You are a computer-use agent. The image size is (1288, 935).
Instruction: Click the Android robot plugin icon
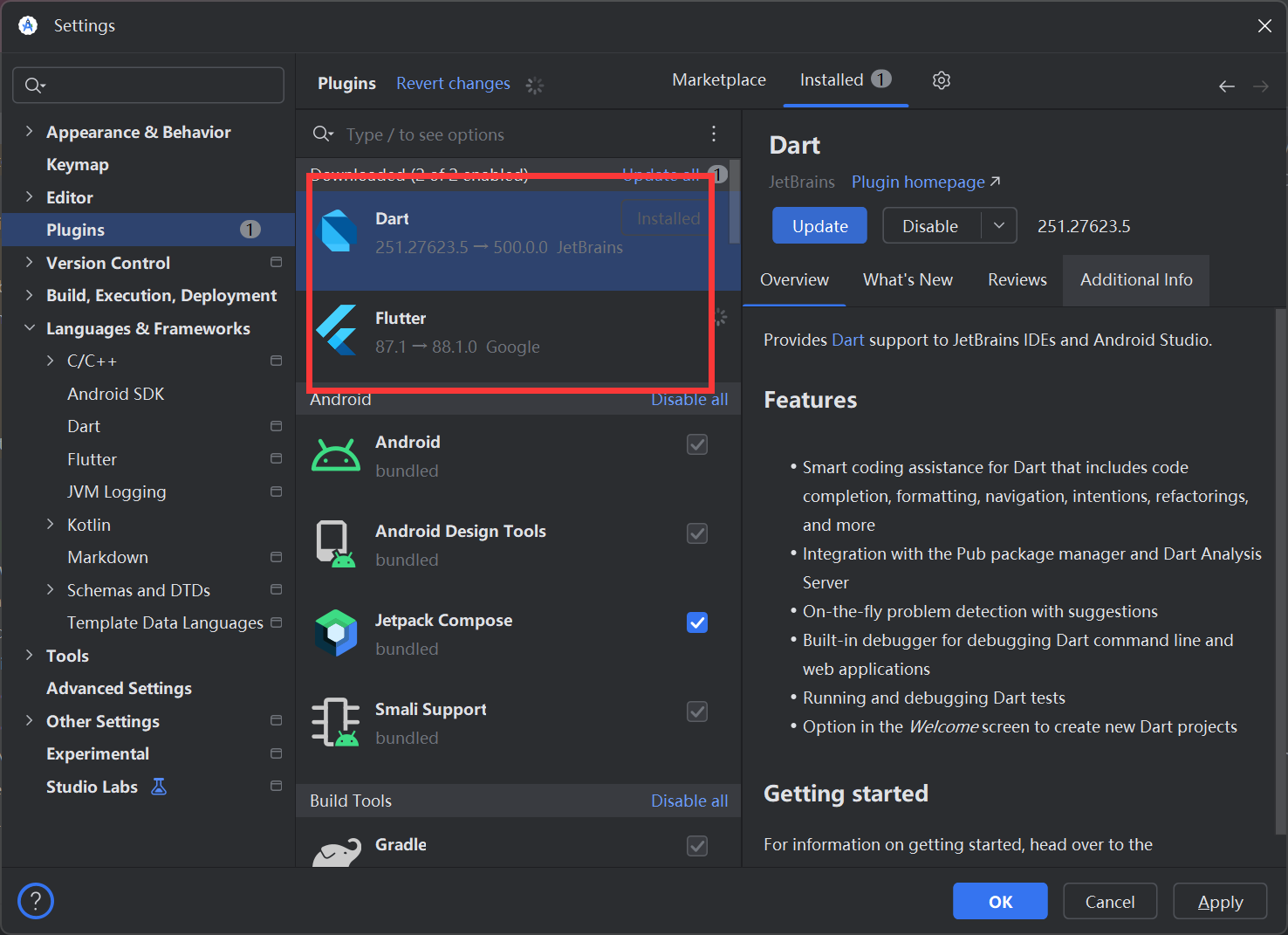(336, 455)
